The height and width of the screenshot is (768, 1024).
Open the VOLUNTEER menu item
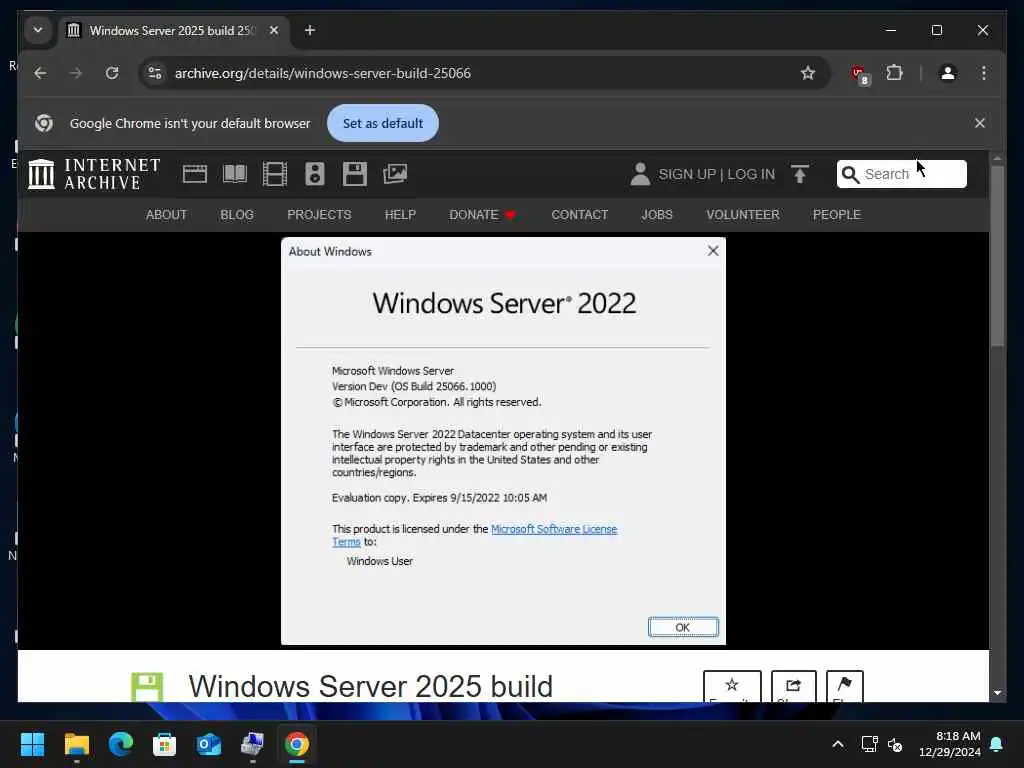point(743,215)
